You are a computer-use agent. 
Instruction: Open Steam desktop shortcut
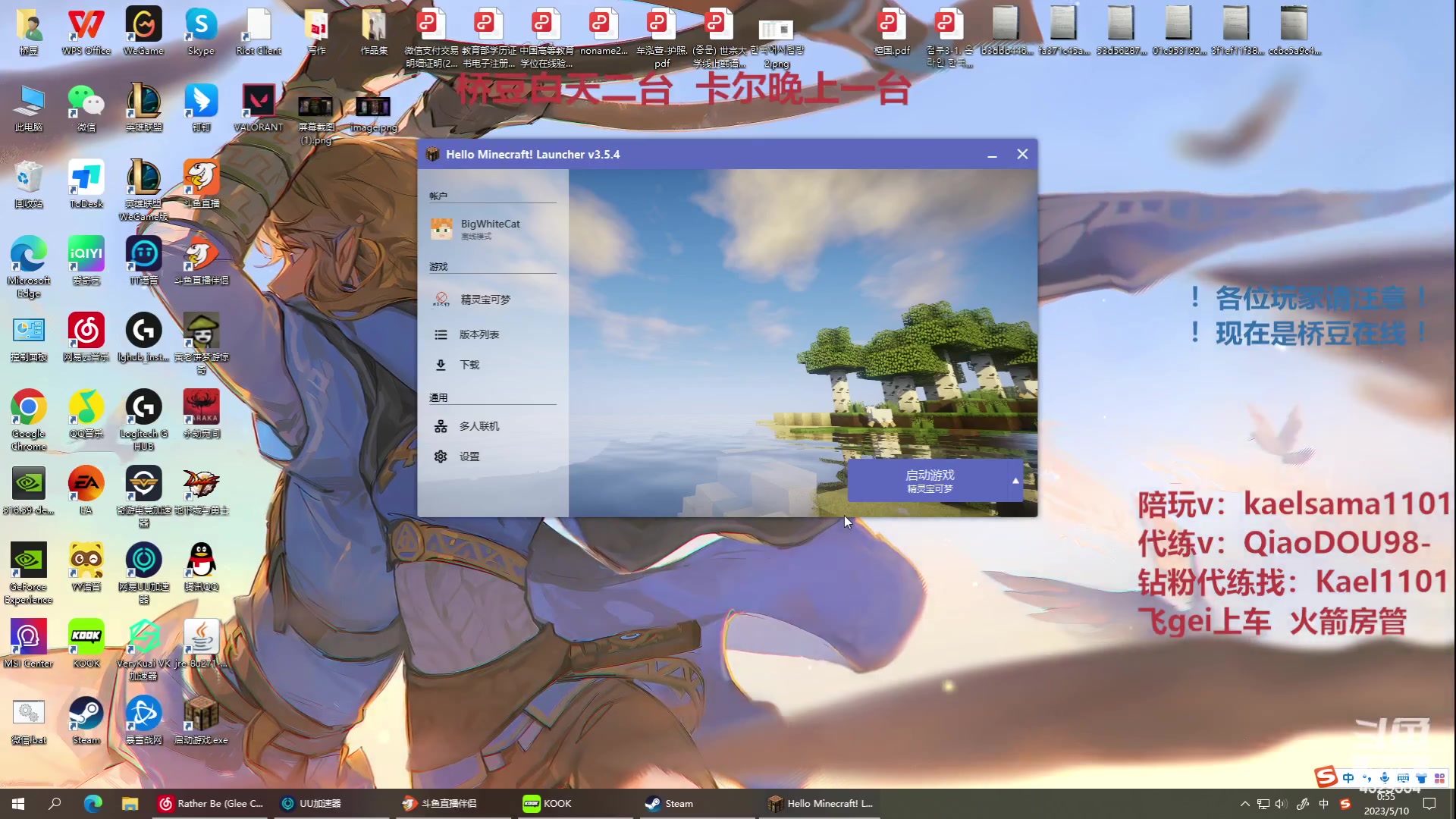point(86,720)
